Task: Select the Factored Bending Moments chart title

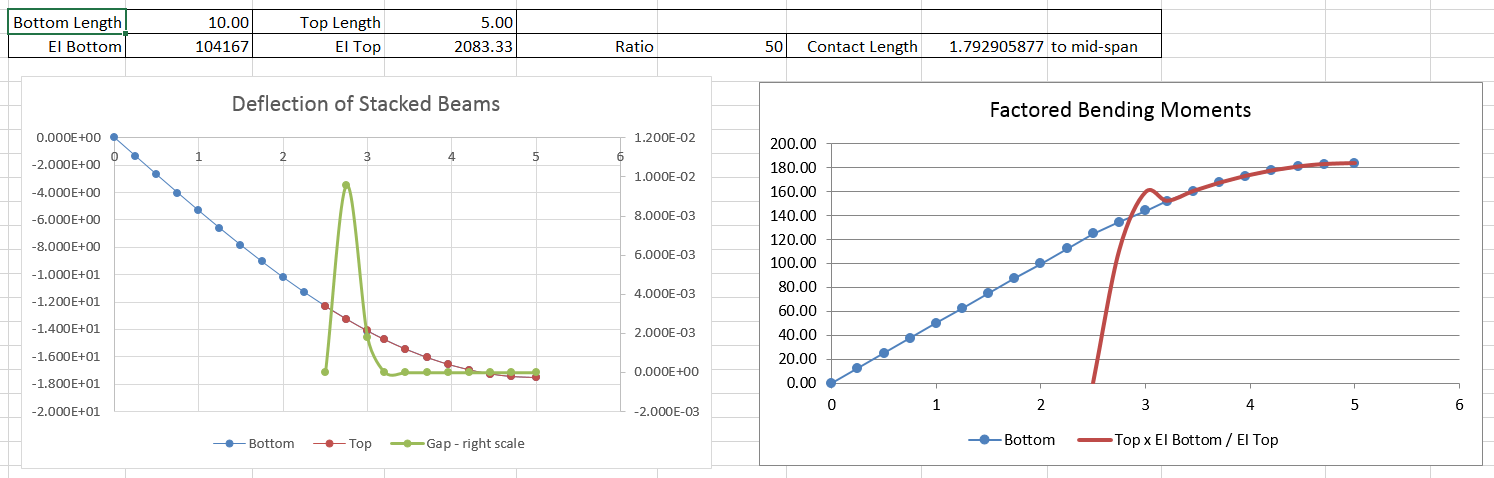Action: (x=1119, y=110)
